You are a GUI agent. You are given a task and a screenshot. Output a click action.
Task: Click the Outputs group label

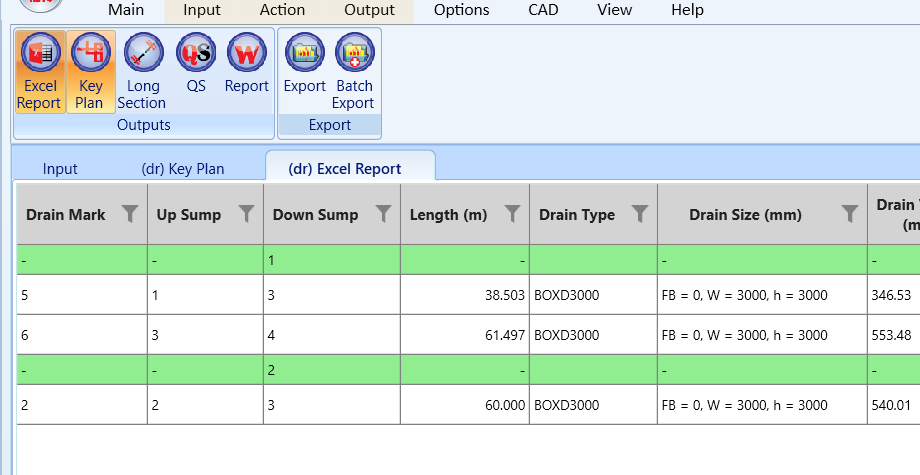coord(144,125)
